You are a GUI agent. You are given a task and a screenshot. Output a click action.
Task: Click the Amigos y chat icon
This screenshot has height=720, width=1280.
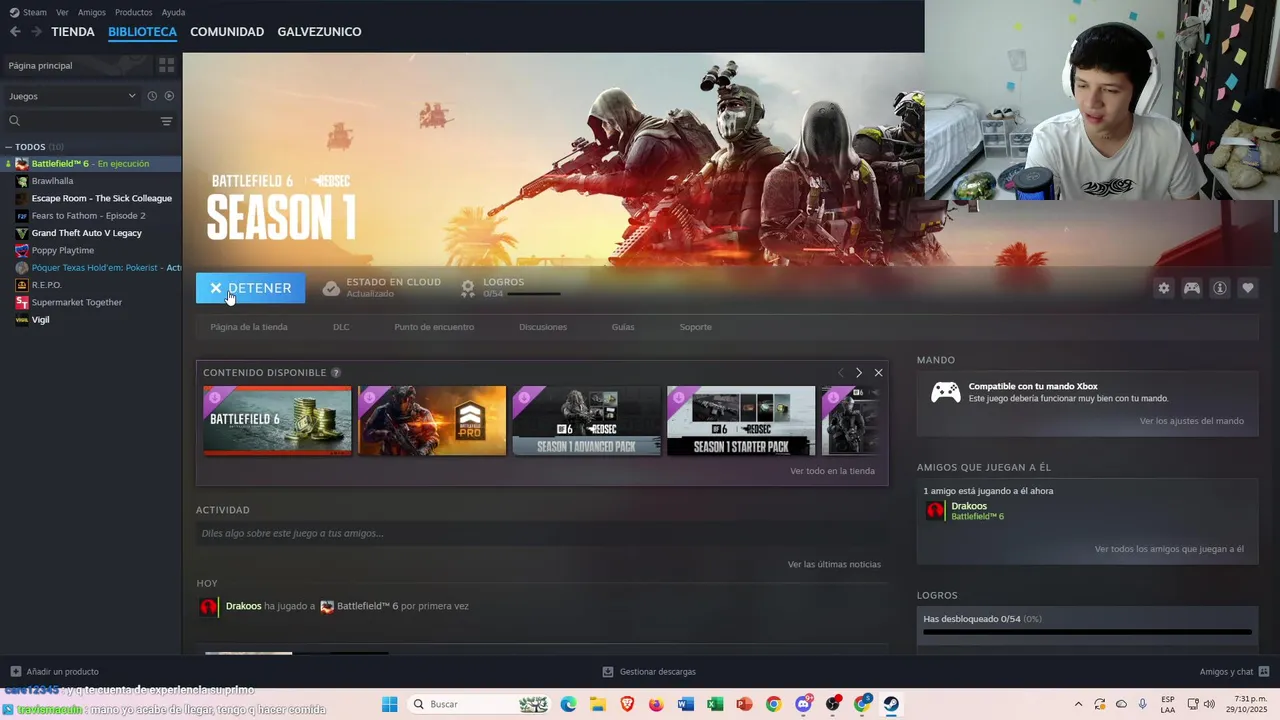pyautogui.click(x=1264, y=671)
